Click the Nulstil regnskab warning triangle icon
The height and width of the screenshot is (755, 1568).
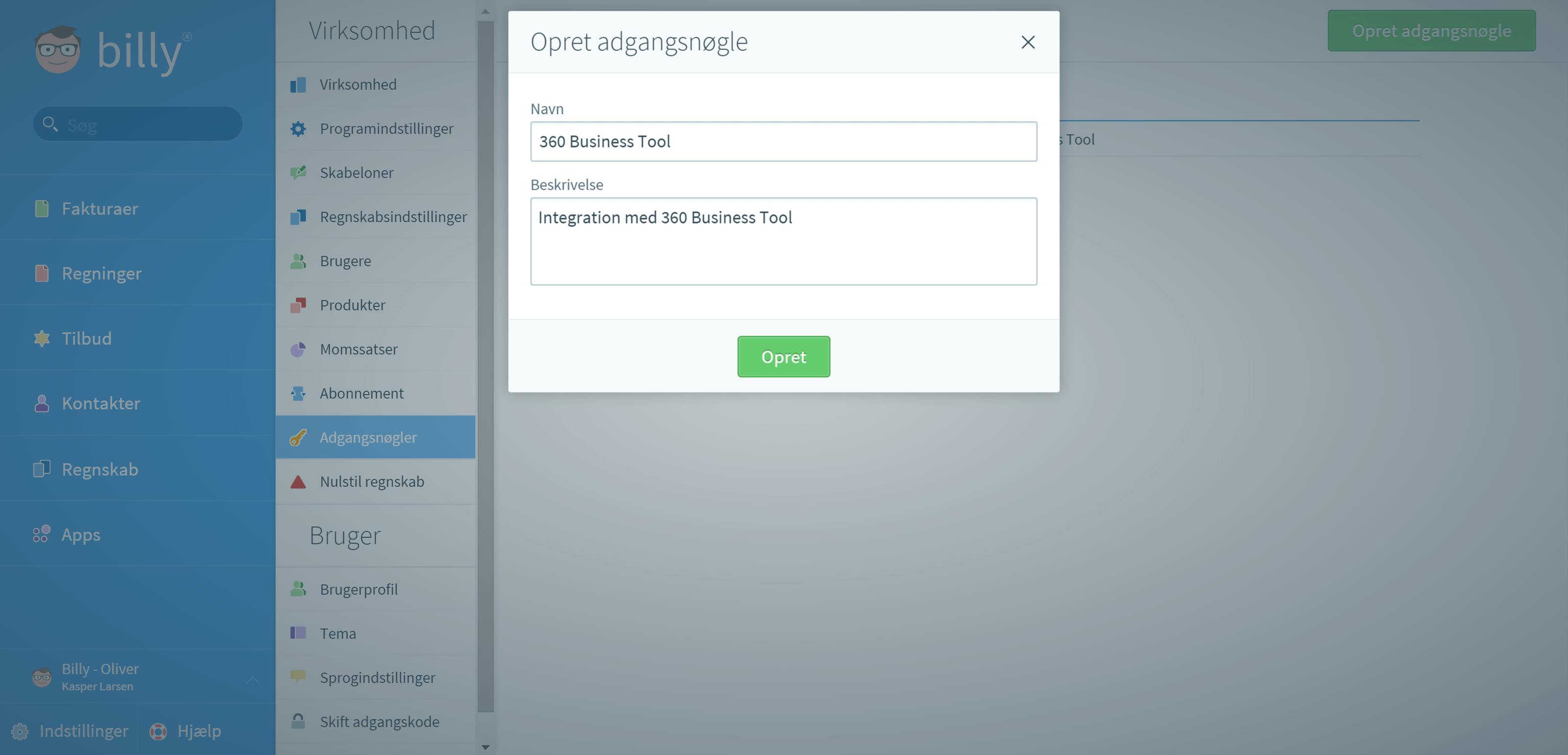point(298,481)
